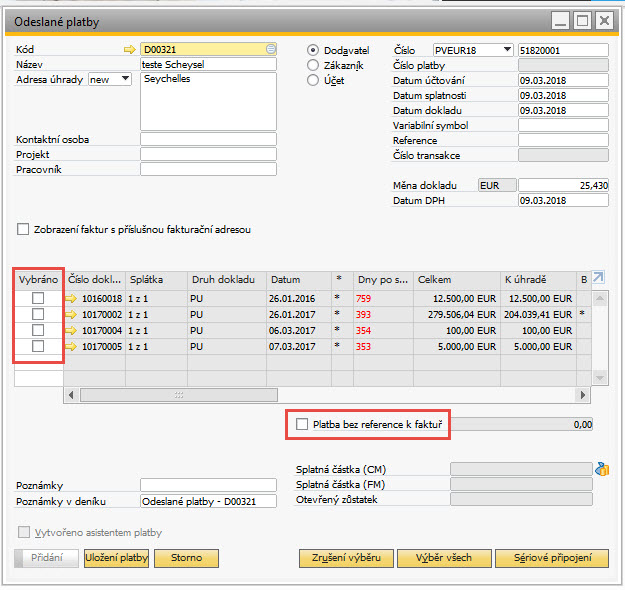
Task: Click the yellow link arrow beside Kód
Action: pyautogui.click(x=130, y=49)
